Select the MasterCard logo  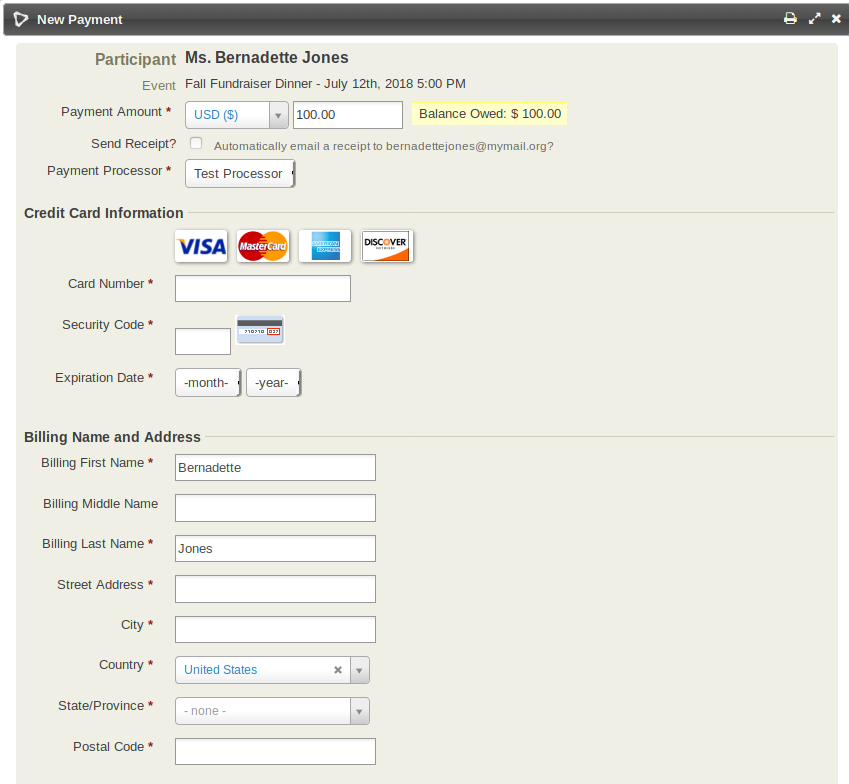[x=263, y=246]
